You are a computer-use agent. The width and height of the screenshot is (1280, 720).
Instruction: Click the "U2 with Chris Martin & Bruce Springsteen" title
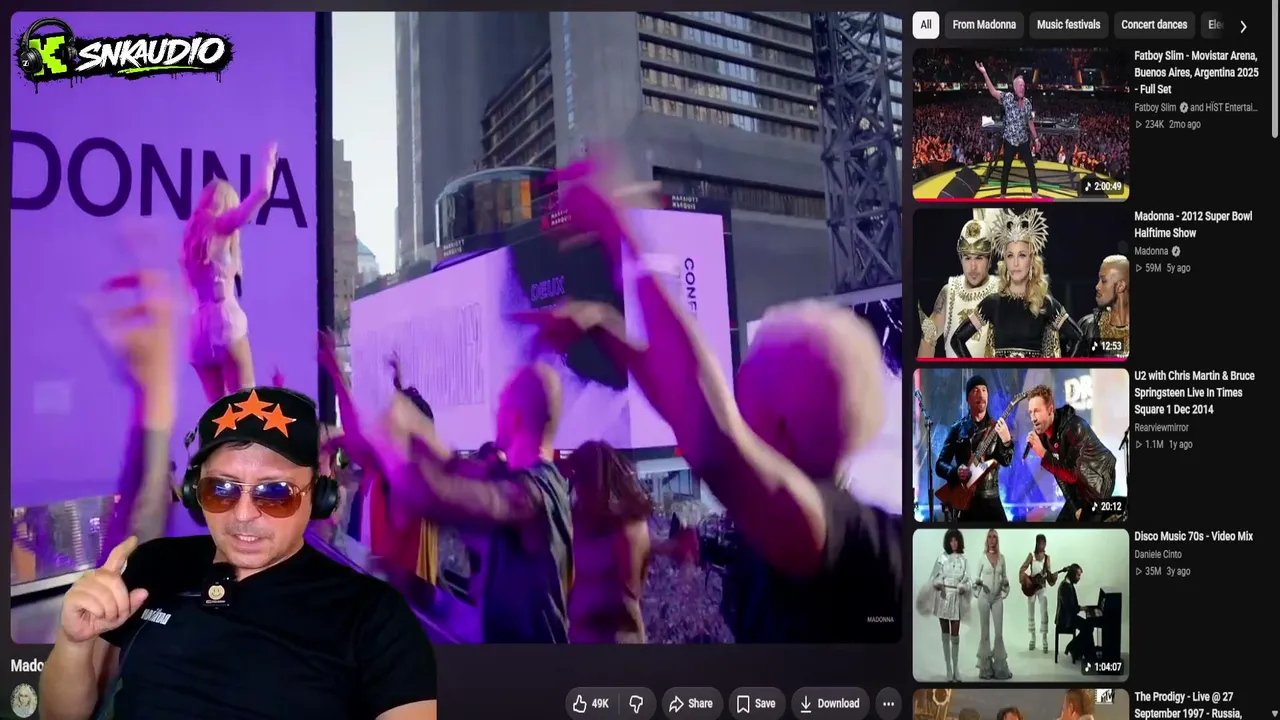click(x=1194, y=393)
